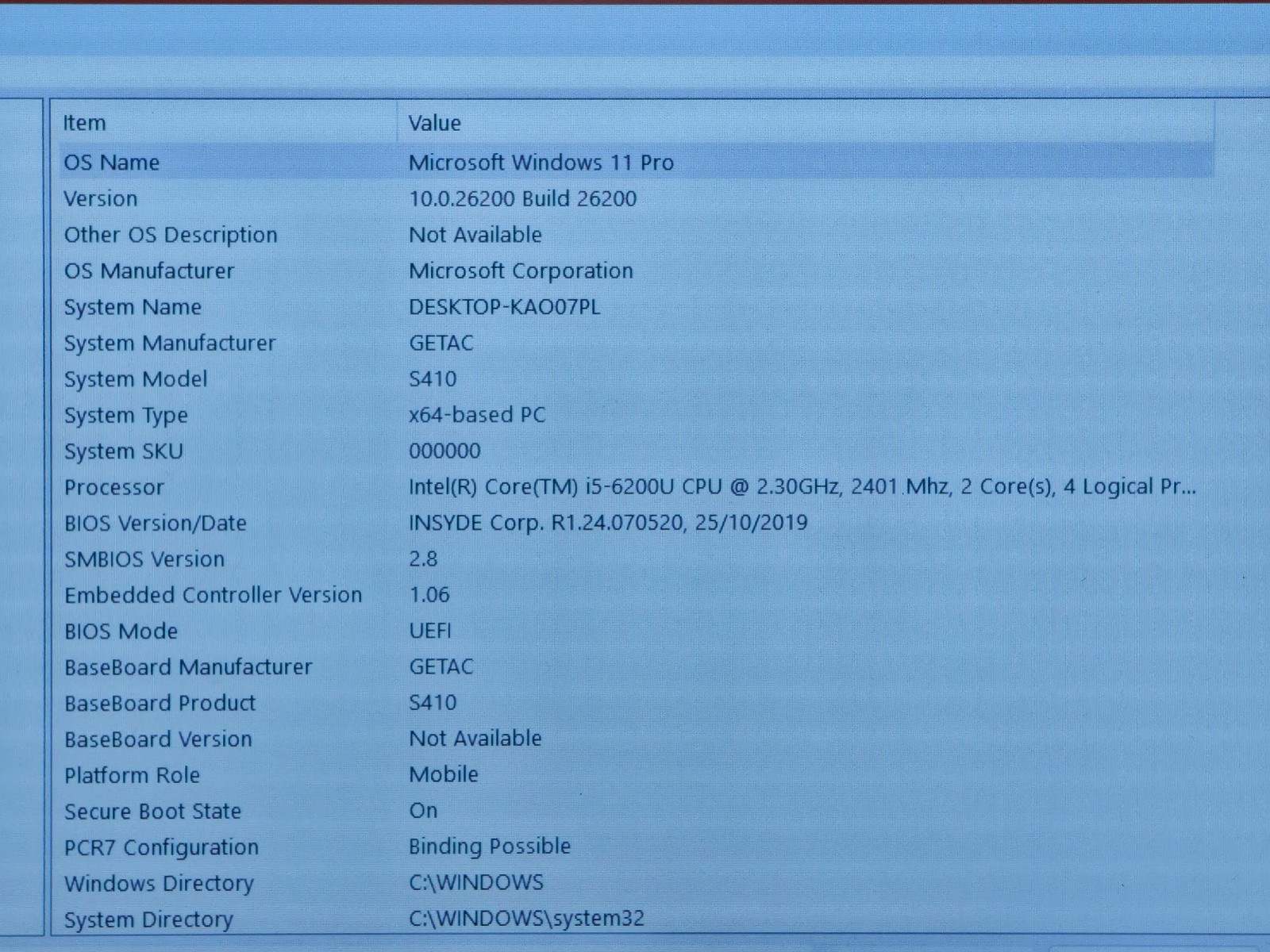The image size is (1270, 952).
Task: Click the value 2.8
Action: [423, 559]
